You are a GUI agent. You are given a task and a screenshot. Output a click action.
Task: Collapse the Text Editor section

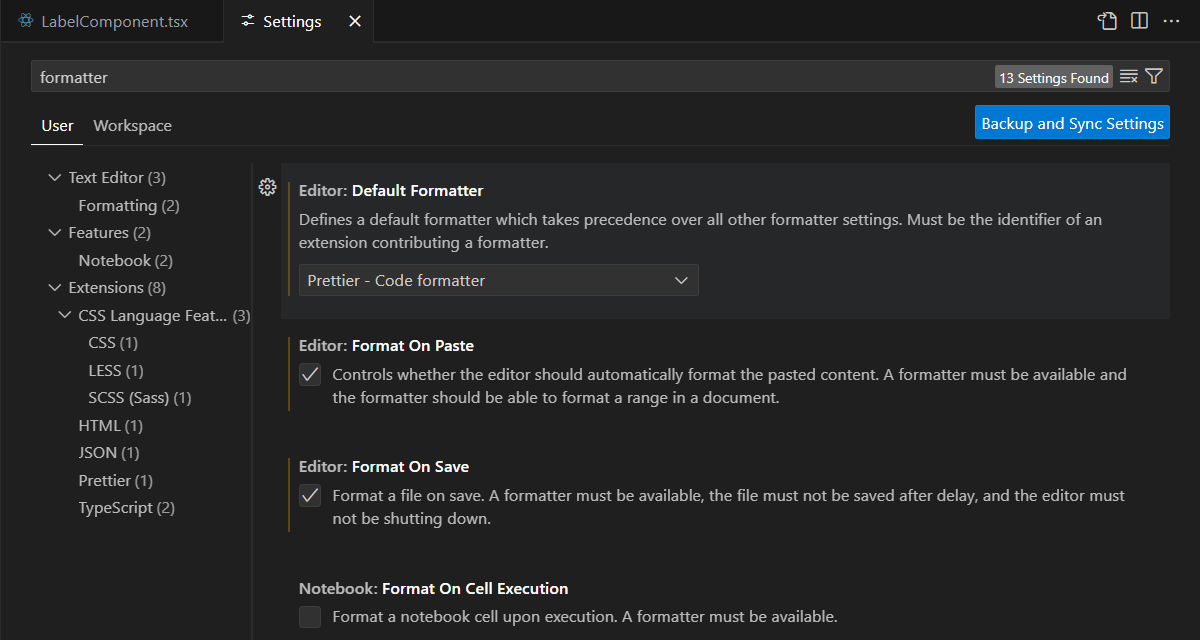[55, 177]
